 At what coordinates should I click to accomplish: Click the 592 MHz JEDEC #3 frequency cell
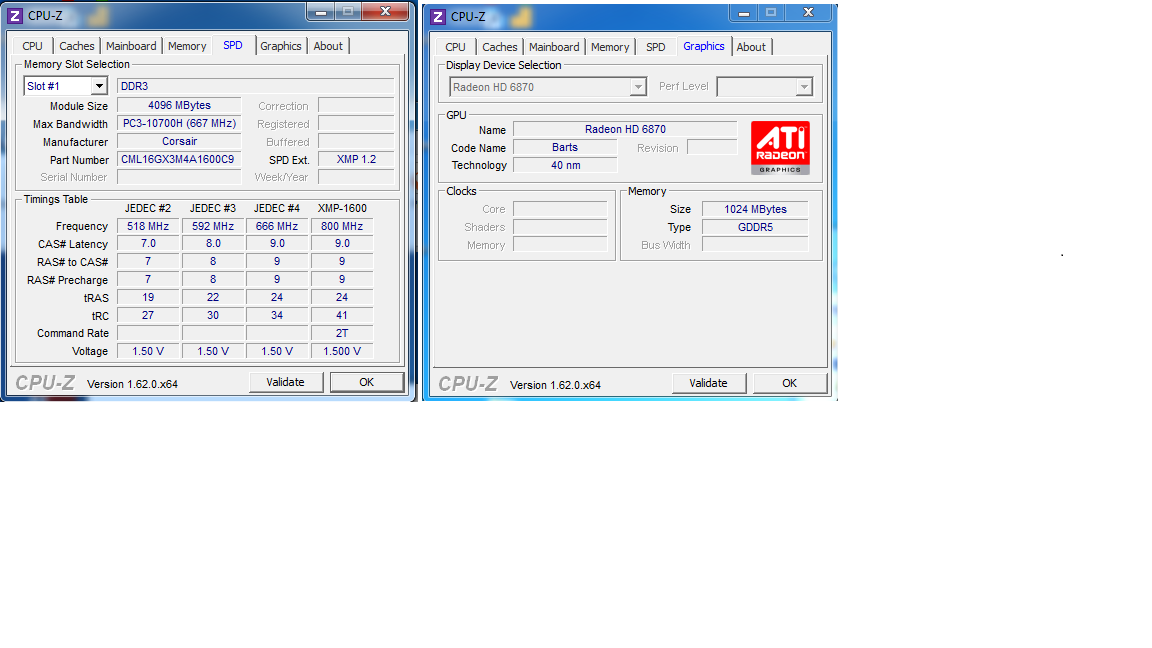(x=213, y=226)
